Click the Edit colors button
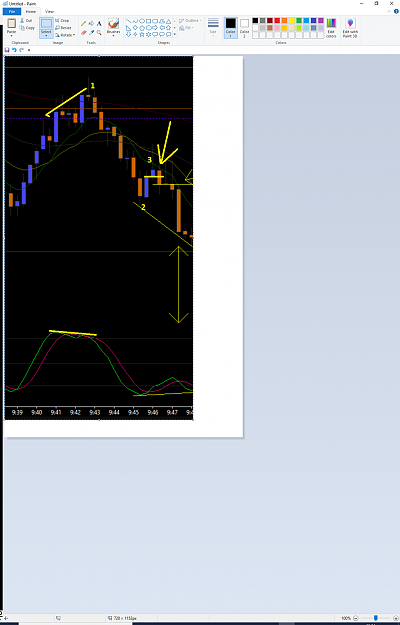The image size is (400, 625). click(331, 28)
